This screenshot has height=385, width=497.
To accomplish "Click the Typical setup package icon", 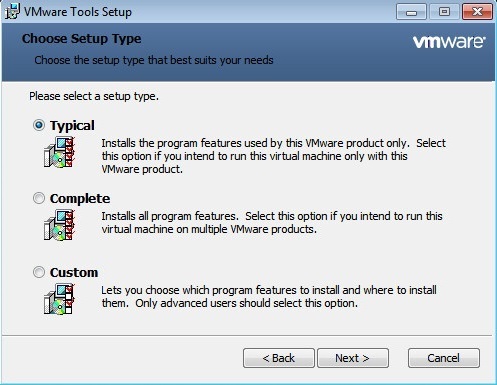I will pos(59,152).
